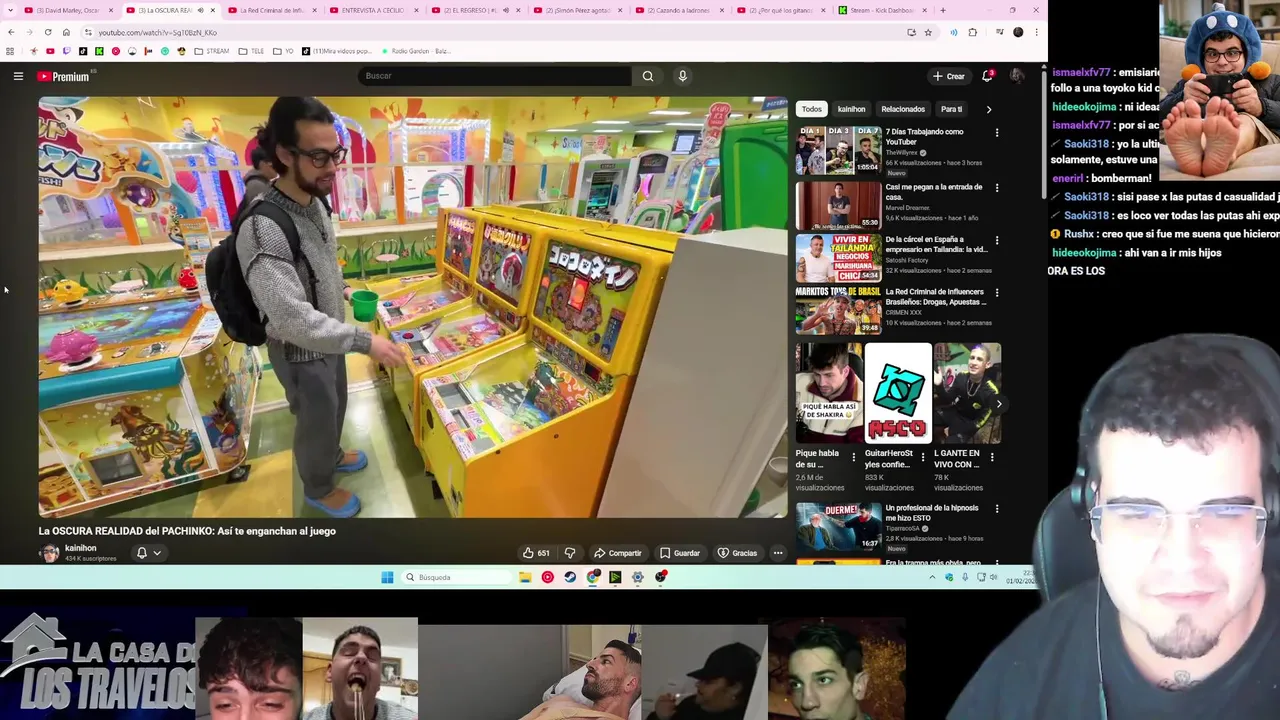Viewport: 1280px width, 720px height.
Task: Switch to 'Stream - Kick Dashboard' browser tab
Action: (881, 10)
